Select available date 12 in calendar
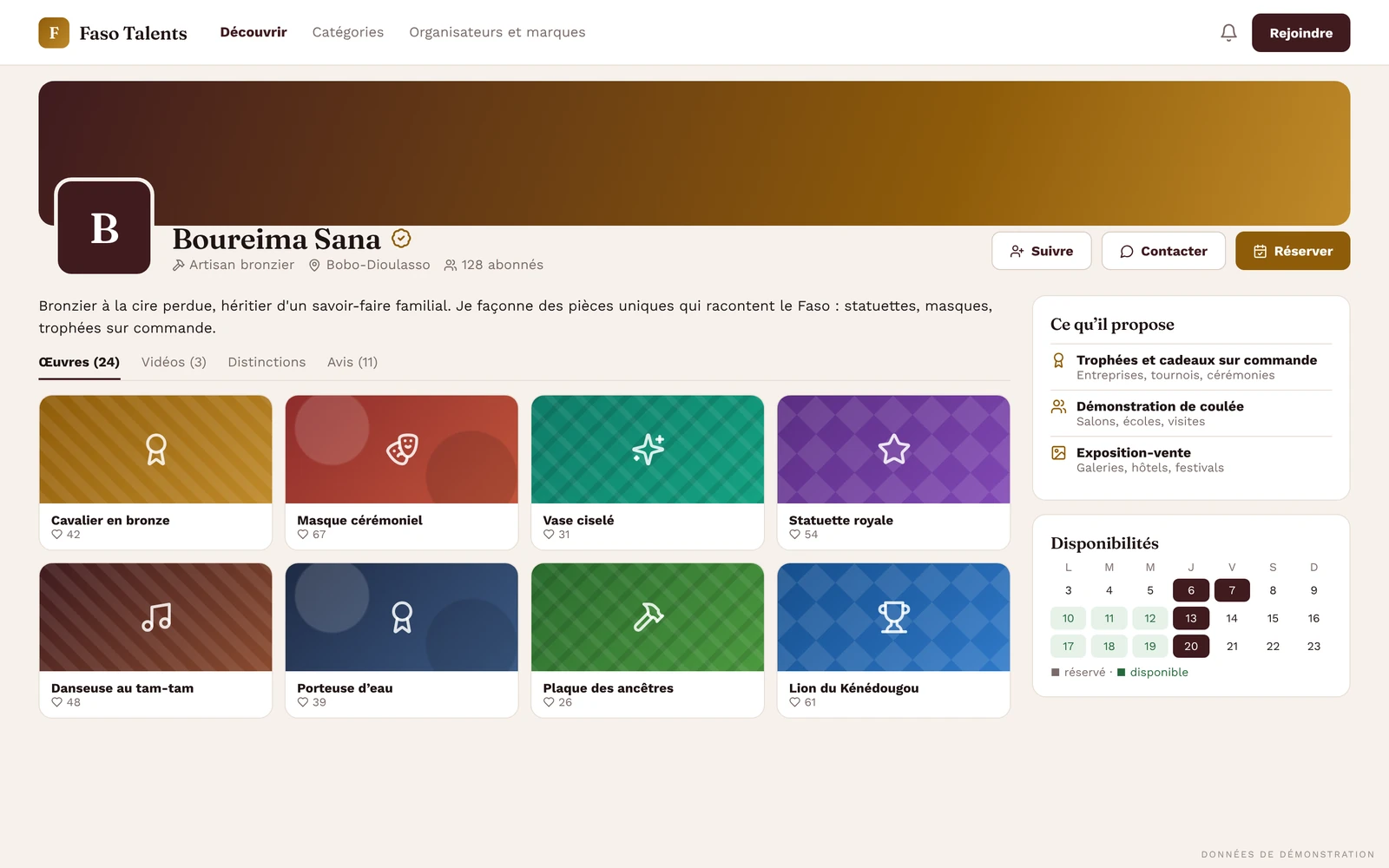 pyautogui.click(x=1150, y=618)
